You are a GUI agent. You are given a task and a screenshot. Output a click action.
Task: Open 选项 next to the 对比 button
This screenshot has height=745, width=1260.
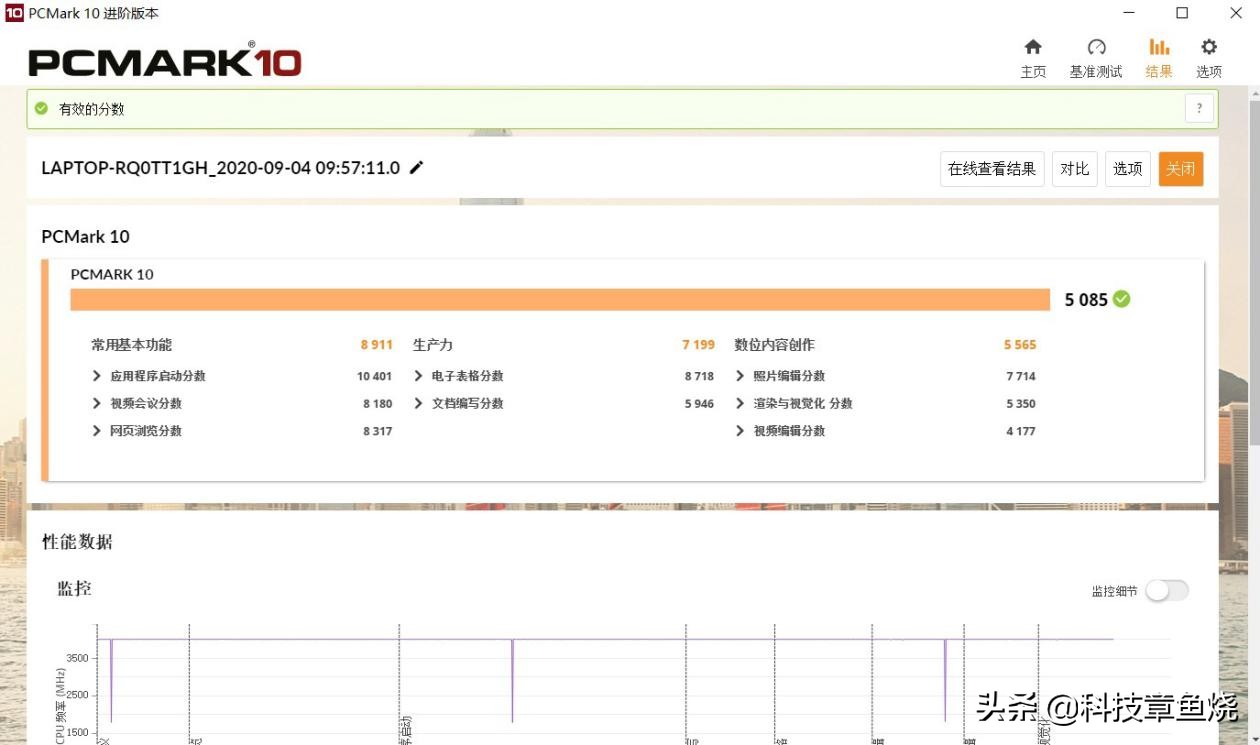1127,168
